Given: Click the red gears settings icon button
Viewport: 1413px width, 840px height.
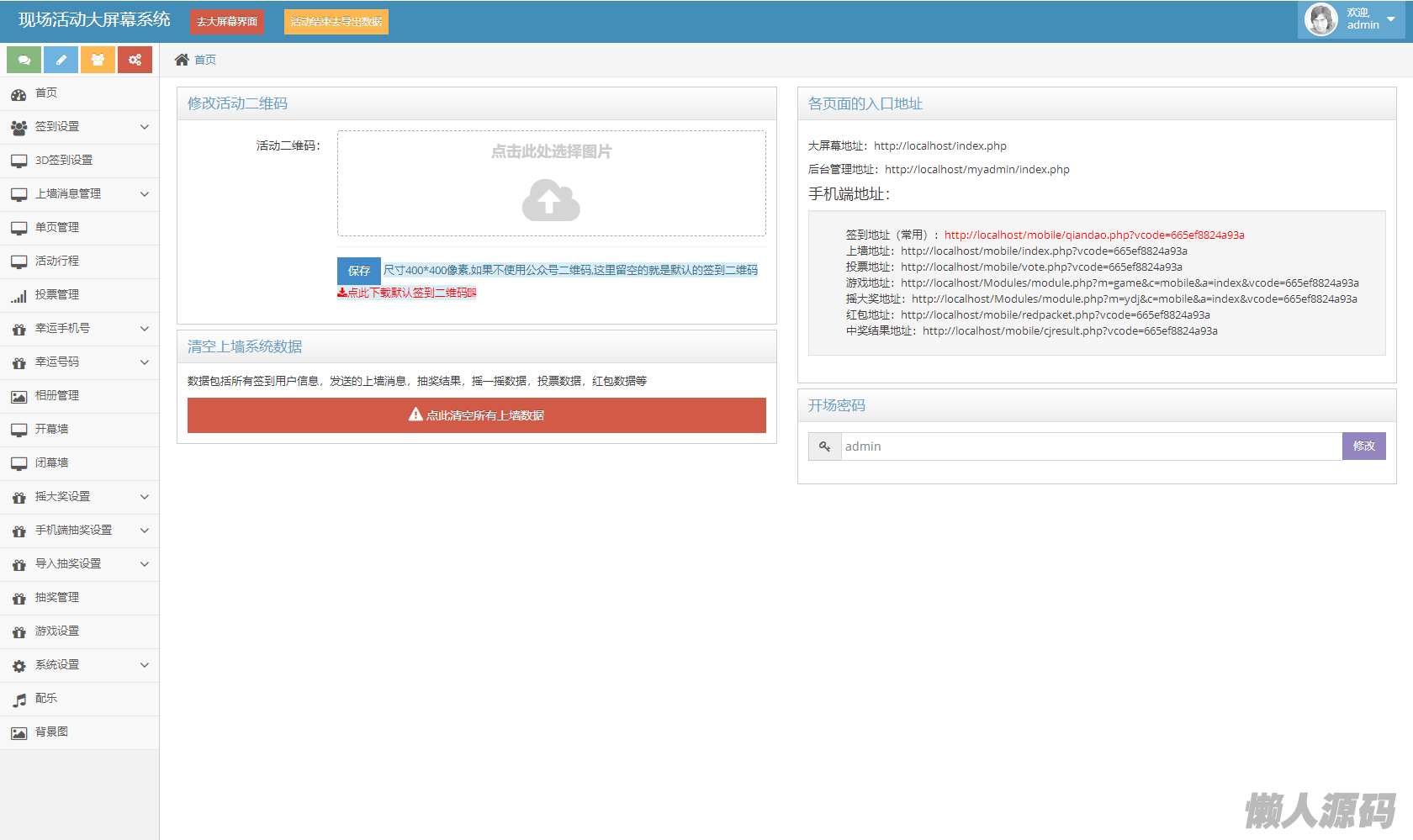Looking at the screenshot, I should pos(135,60).
